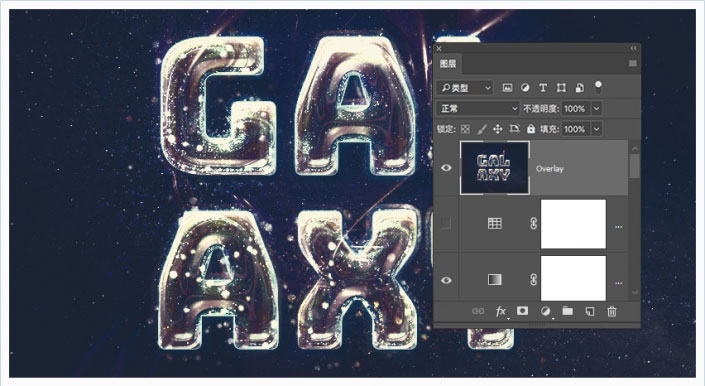Filter layers by adjustment layer type
Viewport: 705px width, 386px height.
point(525,88)
